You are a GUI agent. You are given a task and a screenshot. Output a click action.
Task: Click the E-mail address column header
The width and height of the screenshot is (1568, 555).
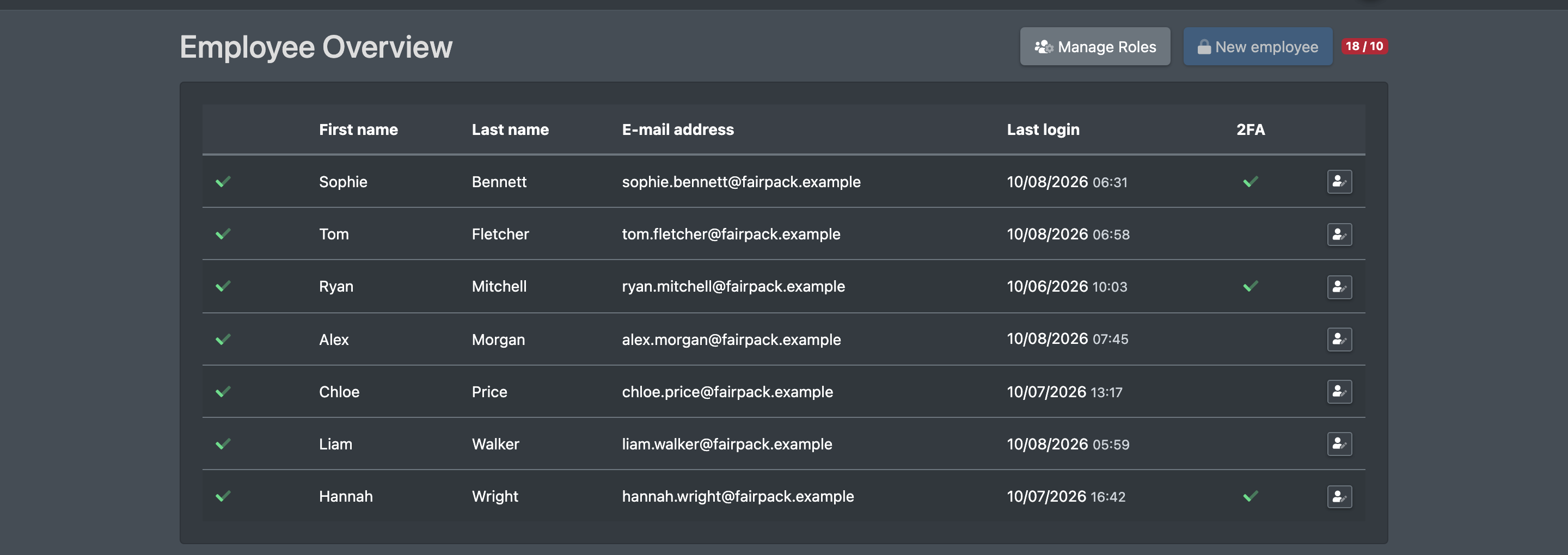pyautogui.click(x=677, y=129)
